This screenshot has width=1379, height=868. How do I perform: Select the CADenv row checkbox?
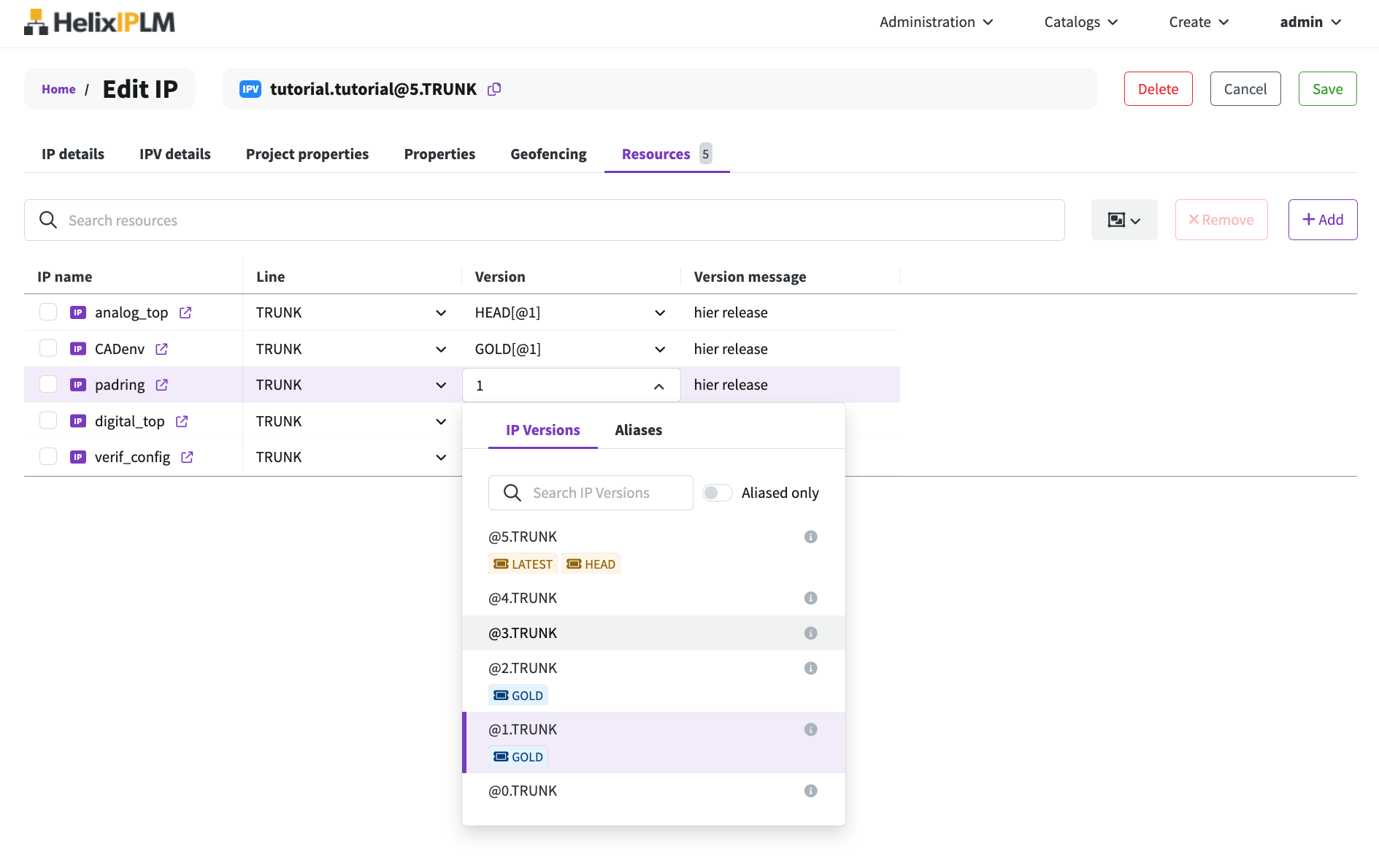pyautogui.click(x=48, y=348)
